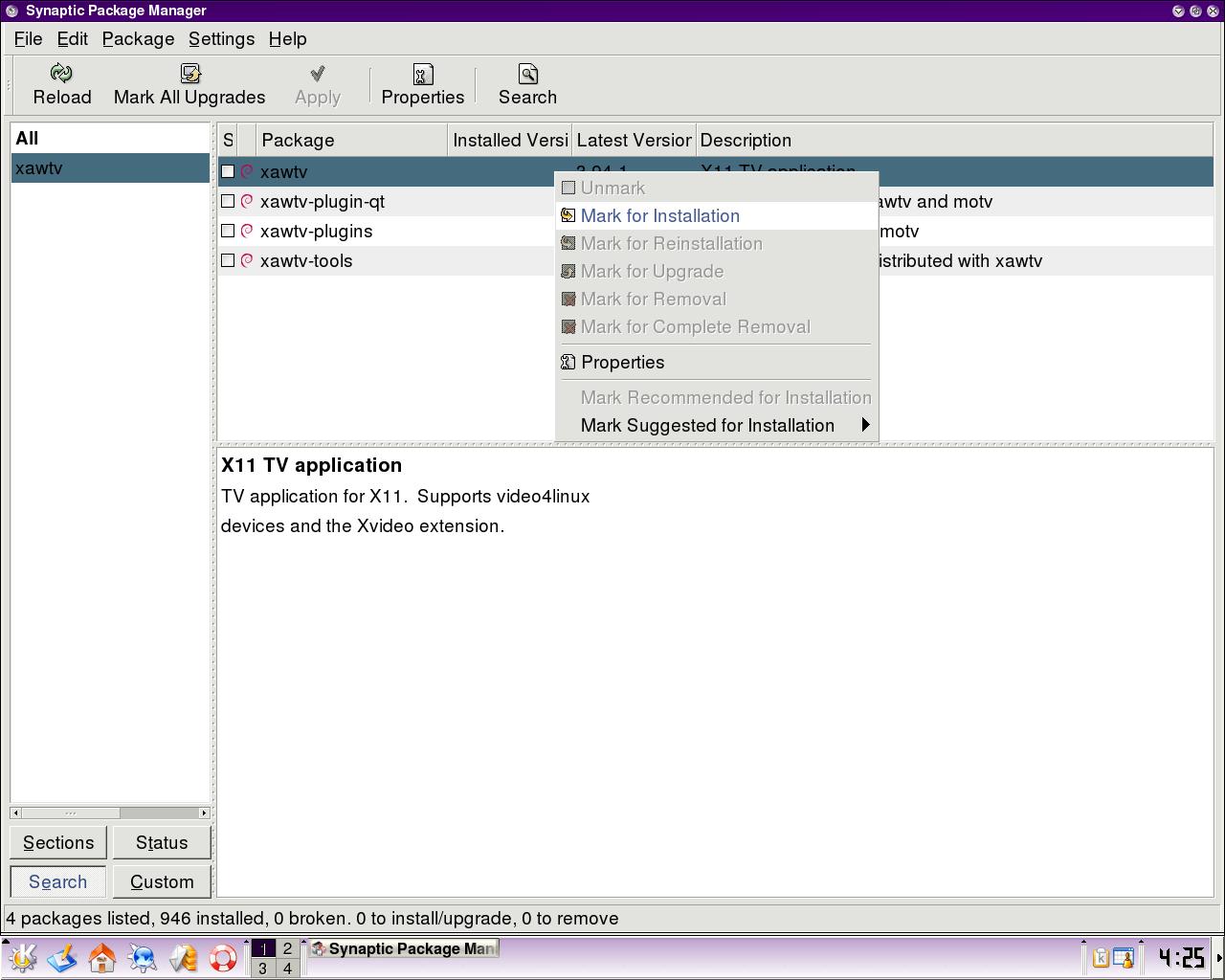The width and height of the screenshot is (1225, 980).
Task: Click the Reload toolbar icon
Action: tap(61, 74)
